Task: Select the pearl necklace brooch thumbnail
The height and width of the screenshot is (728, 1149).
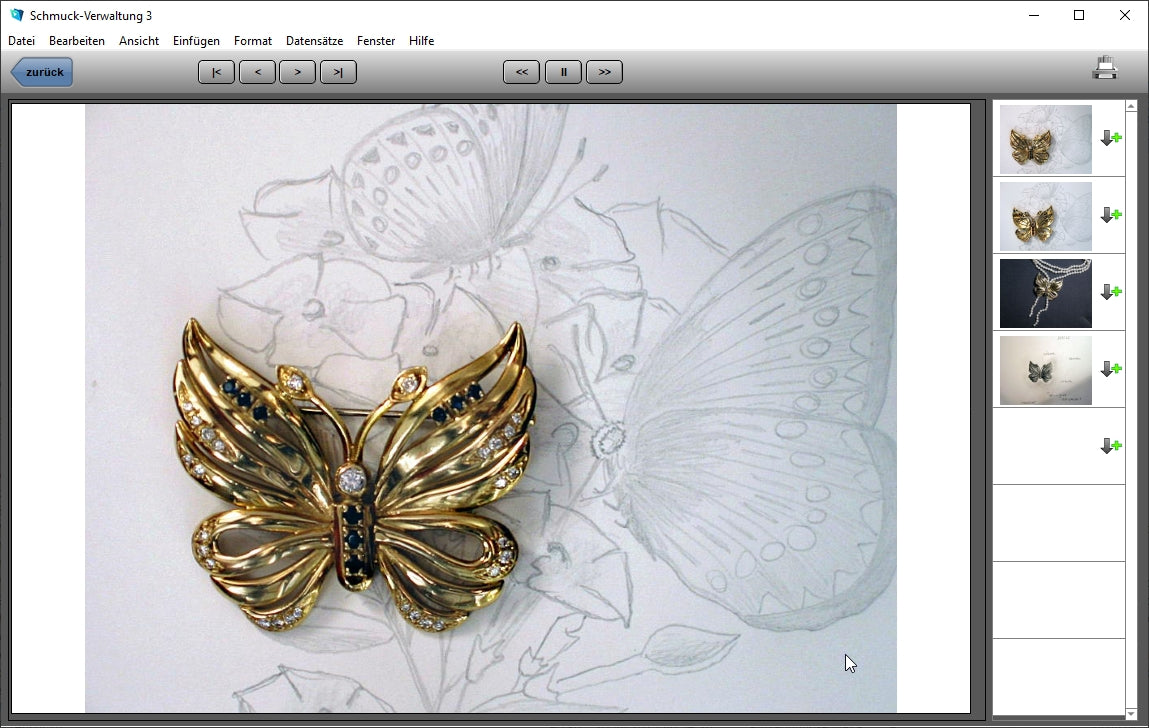Action: coord(1045,292)
